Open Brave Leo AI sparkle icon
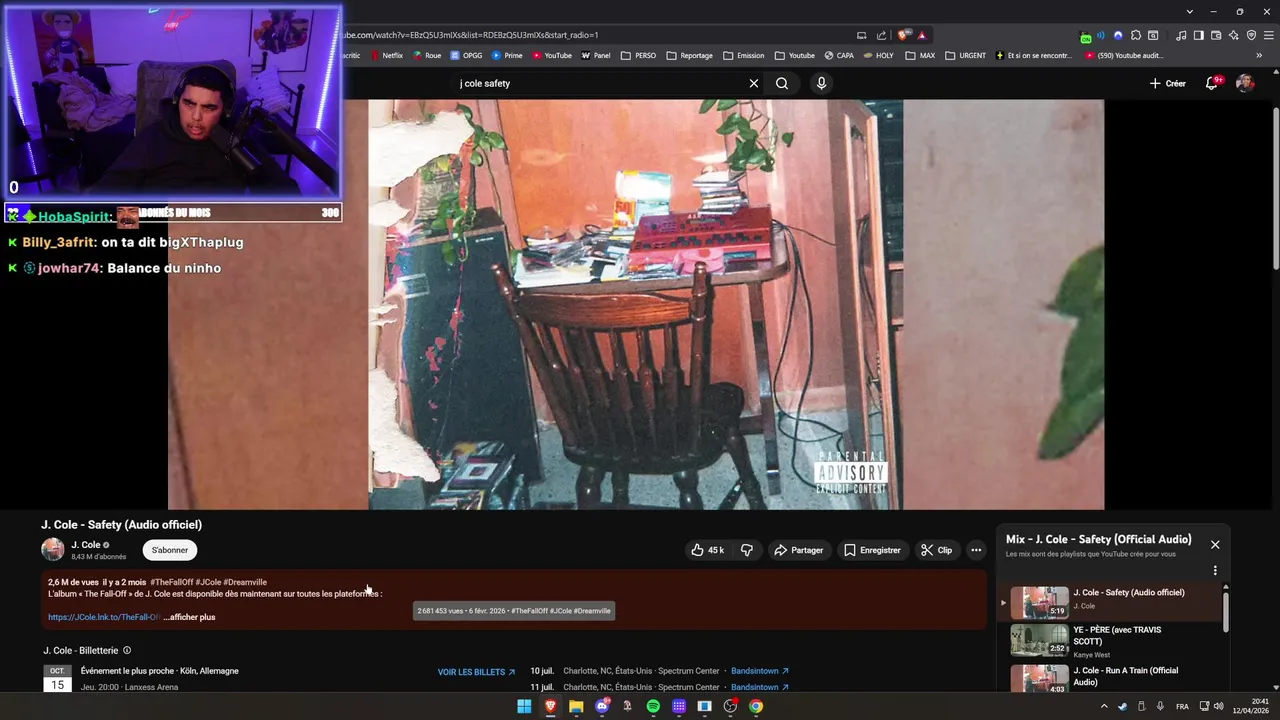This screenshot has width=1280, height=720. pyautogui.click(x=1233, y=35)
